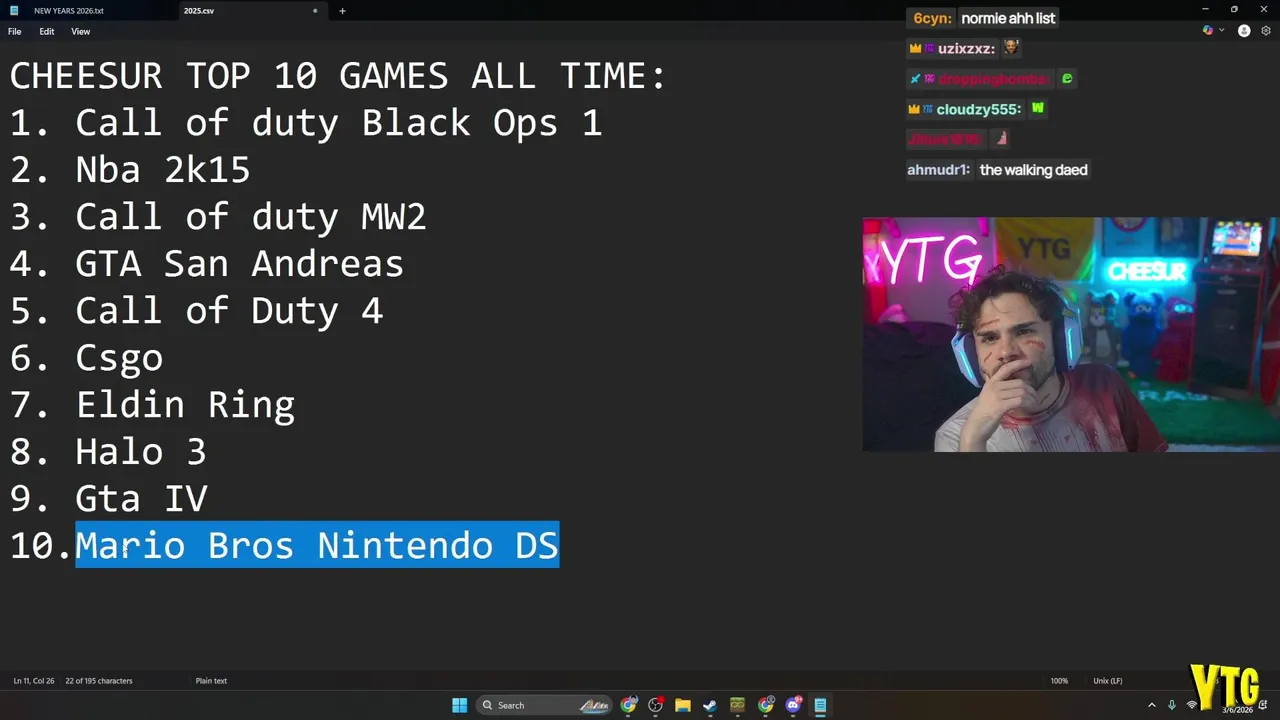The width and height of the screenshot is (1280, 720).
Task: Add a new tab with plus button
Action: pyautogui.click(x=342, y=11)
